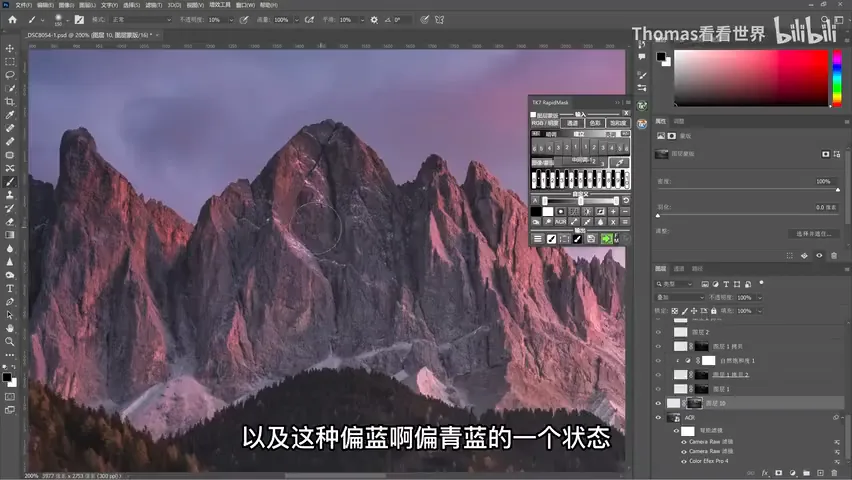The height and width of the screenshot is (480, 852).
Task: Create new group folder icon
Action: [806, 473]
